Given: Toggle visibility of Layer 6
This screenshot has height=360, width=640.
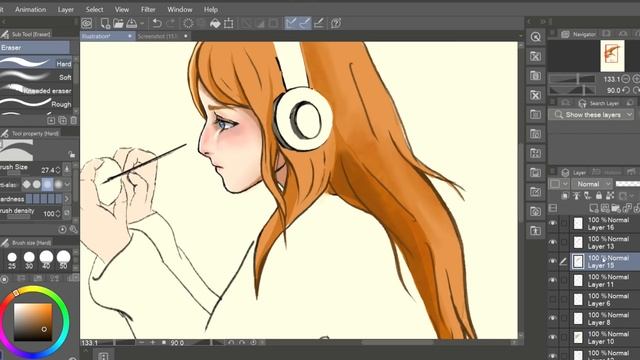Looking at the screenshot, I should click(x=553, y=300).
